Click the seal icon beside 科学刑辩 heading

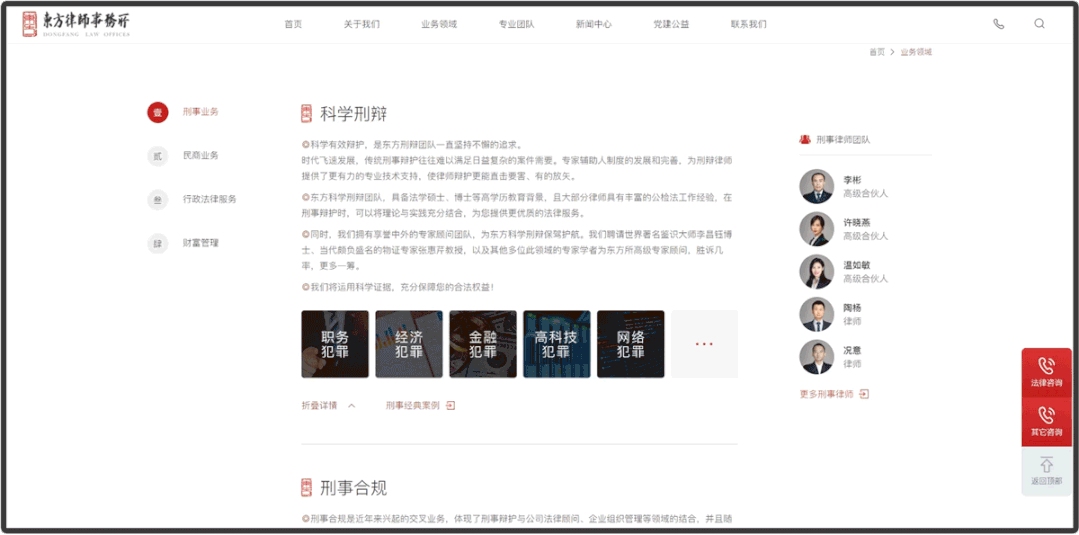pos(307,114)
